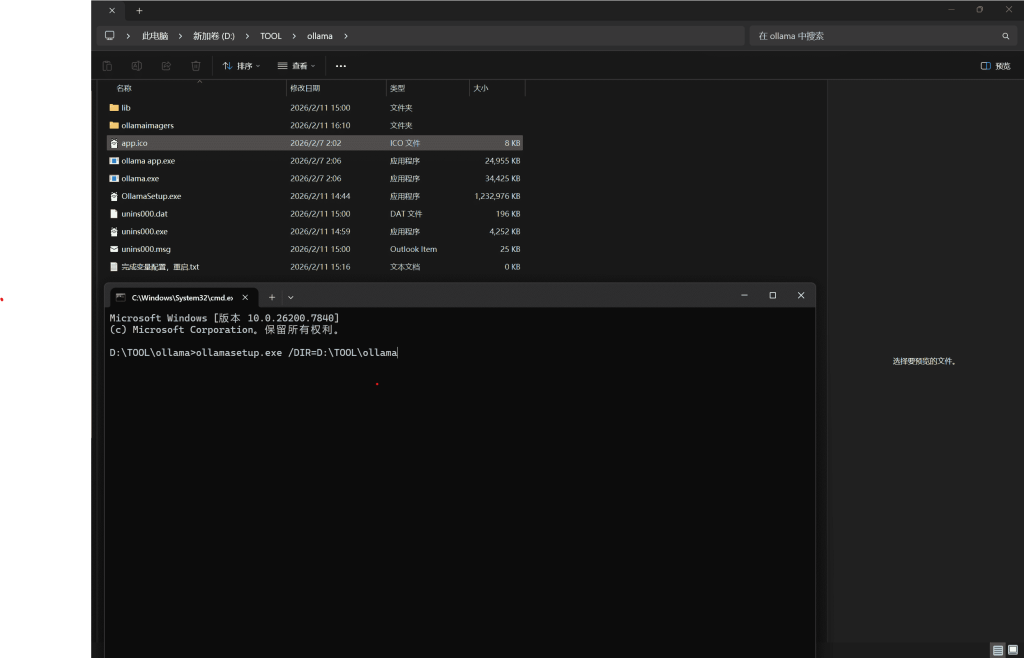Click the PC monitor icon in the address bar
Viewport: 1024px width, 658px height.
[x=109, y=36]
